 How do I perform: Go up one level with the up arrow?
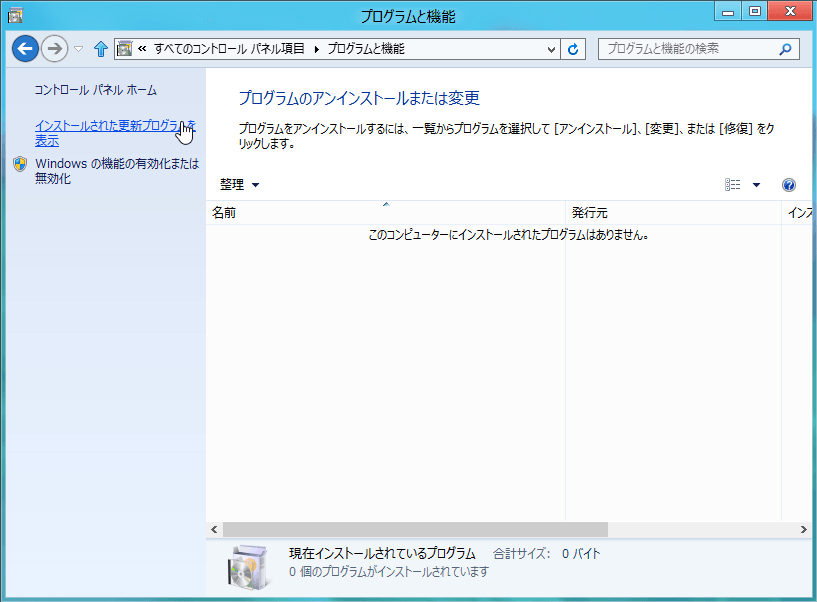coord(101,49)
